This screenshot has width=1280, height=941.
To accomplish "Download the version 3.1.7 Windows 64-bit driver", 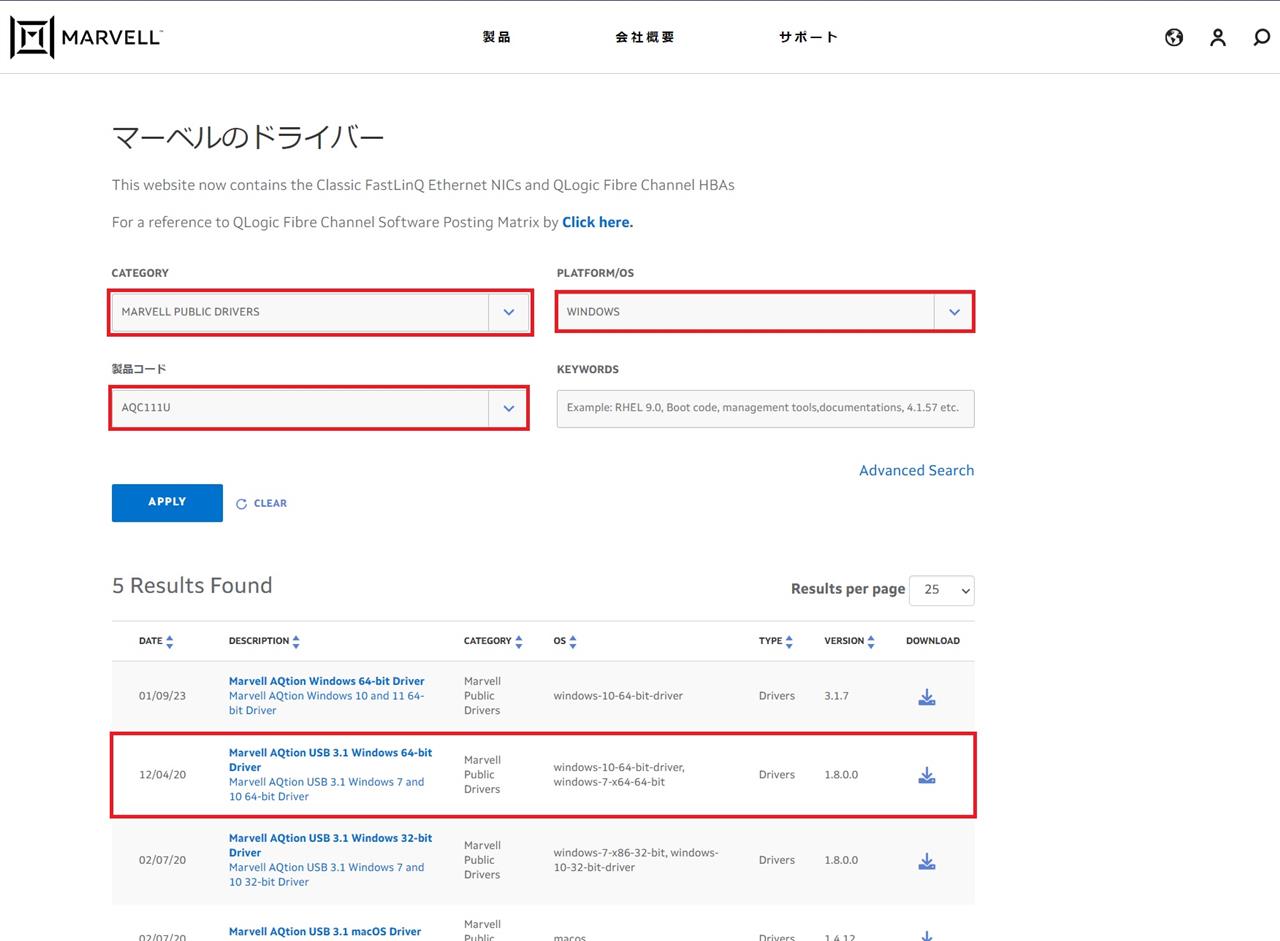I will pyautogui.click(x=927, y=696).
